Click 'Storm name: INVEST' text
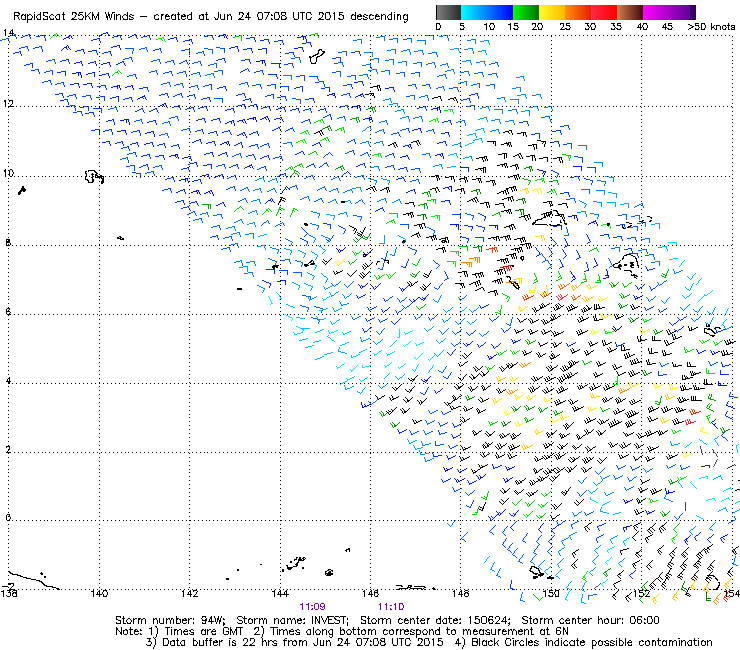This screenshot has height=650, width=740. tap(292, 620)
